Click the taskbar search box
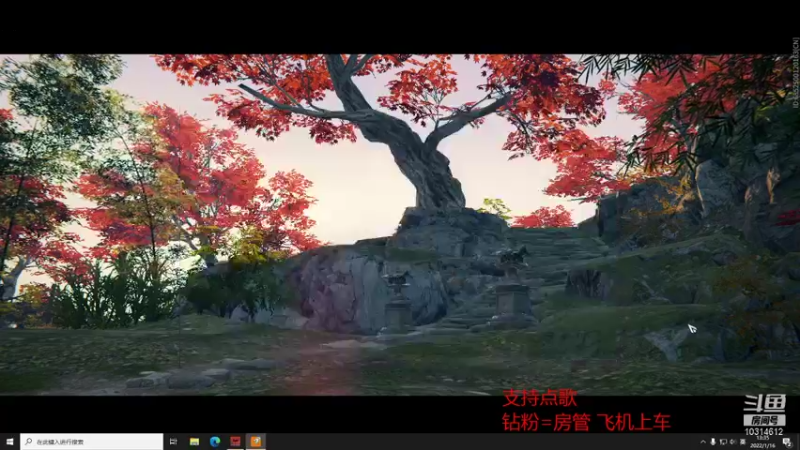 click(92, 442)
